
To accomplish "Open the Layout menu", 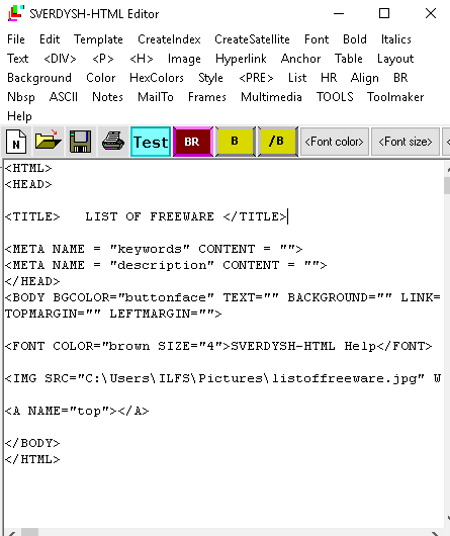I will tap(396, 58).
